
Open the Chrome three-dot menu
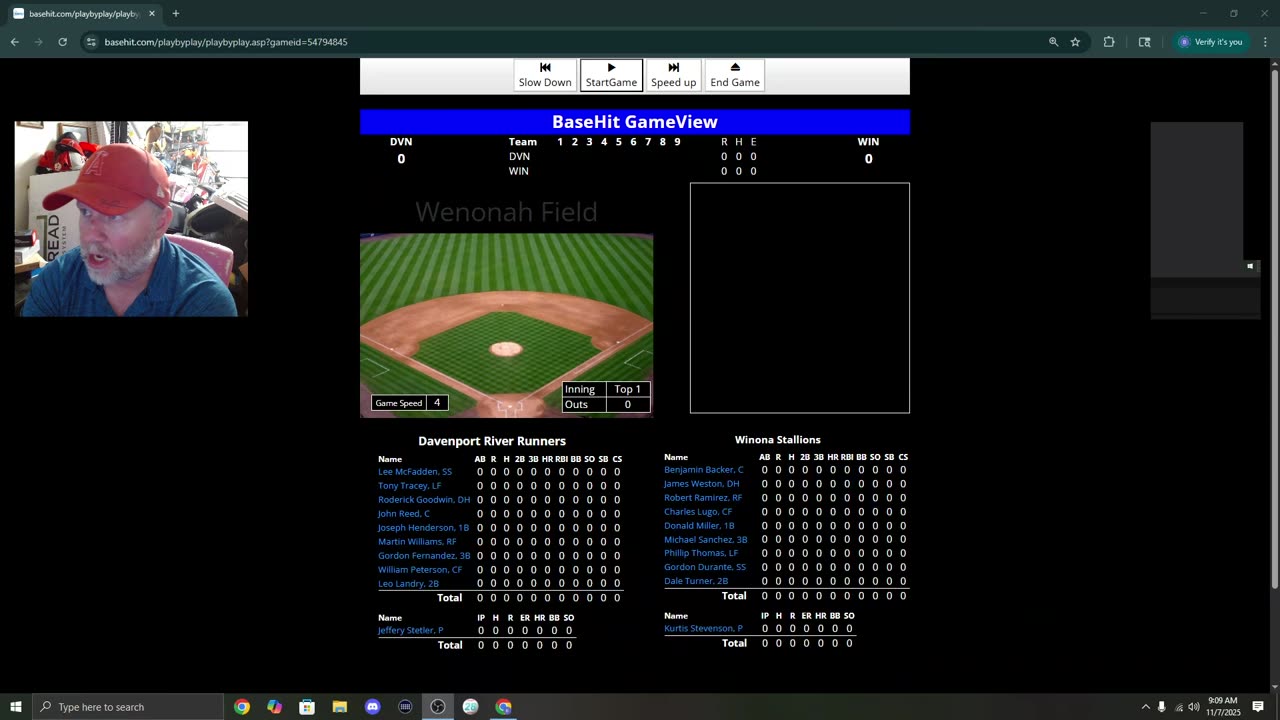1266,42
